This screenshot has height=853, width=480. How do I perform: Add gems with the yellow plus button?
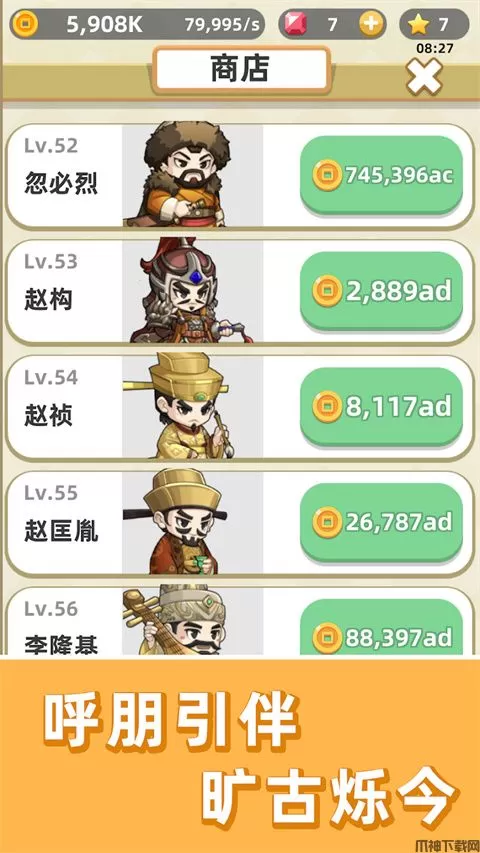pos(372,24)
